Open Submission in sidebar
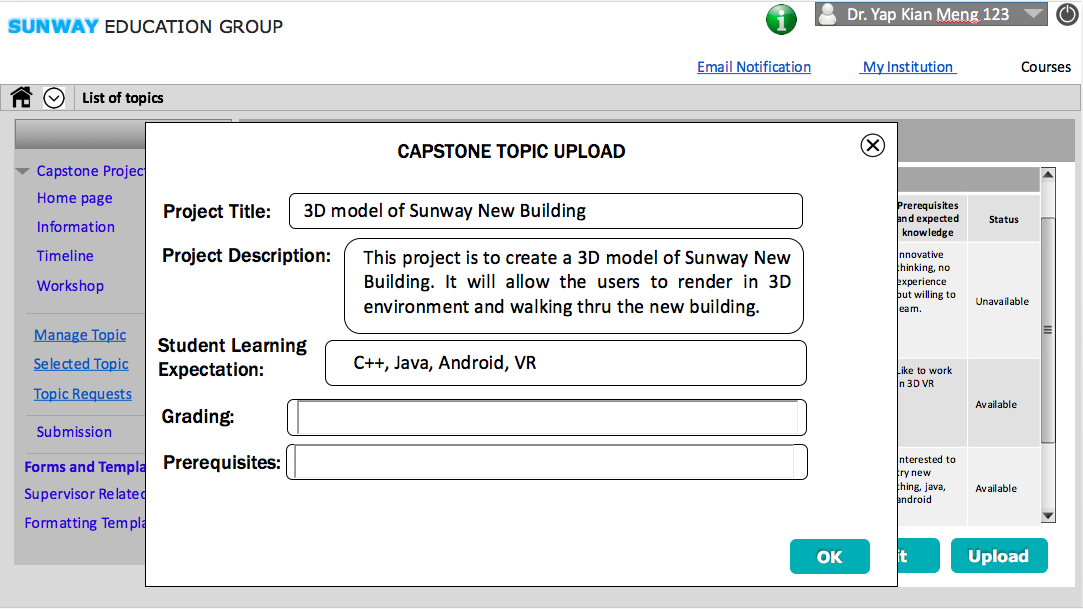This screenshot has height=609, width=1083. (74, 432)
